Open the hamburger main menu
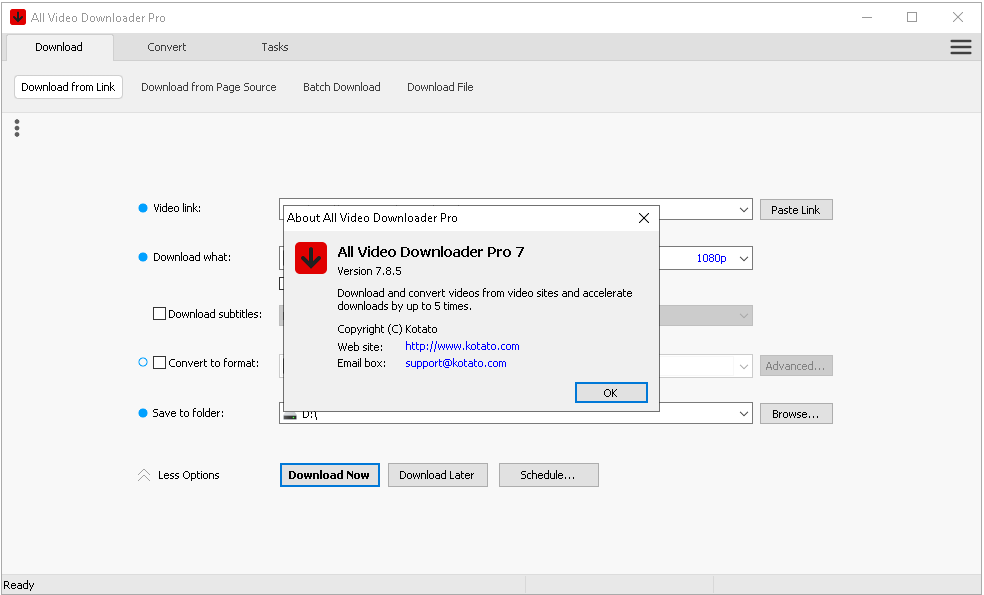The image size is (984, 595). 960,47
